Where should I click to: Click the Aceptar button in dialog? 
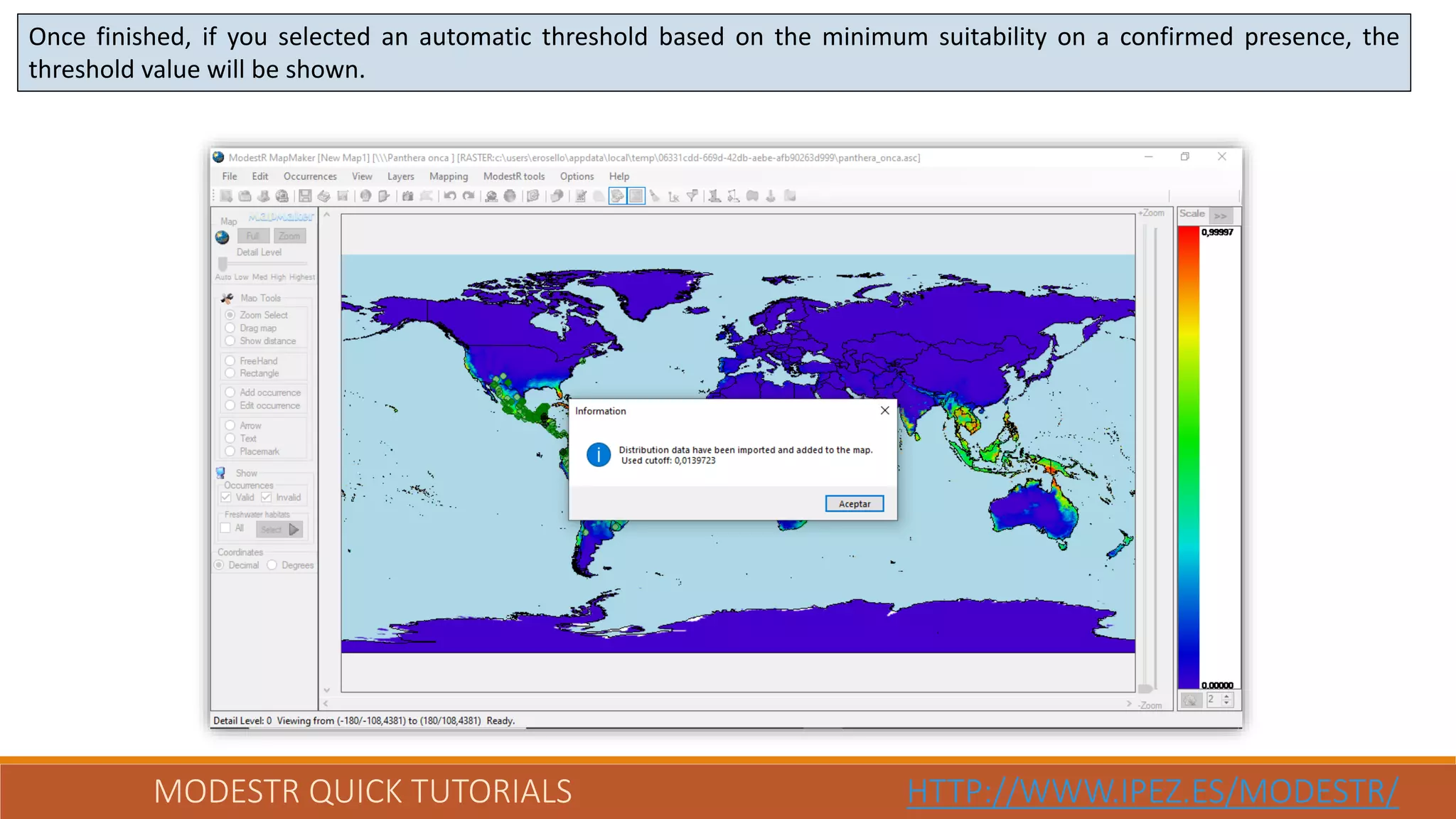(855, 504)
